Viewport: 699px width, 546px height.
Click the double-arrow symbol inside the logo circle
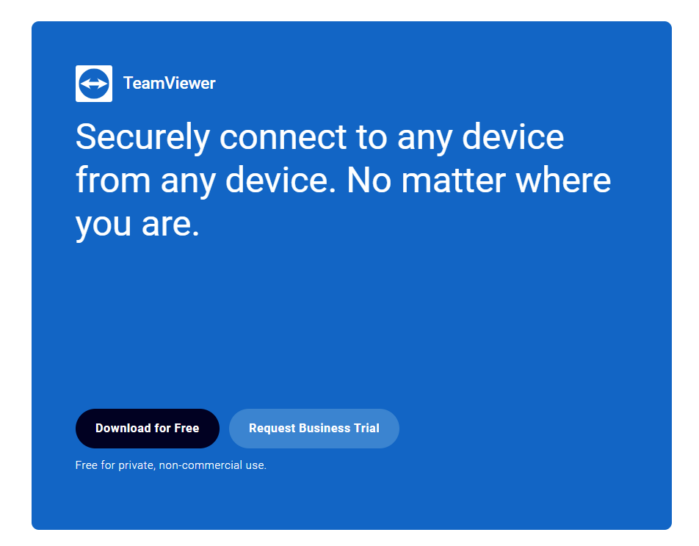tap(94, 83)
